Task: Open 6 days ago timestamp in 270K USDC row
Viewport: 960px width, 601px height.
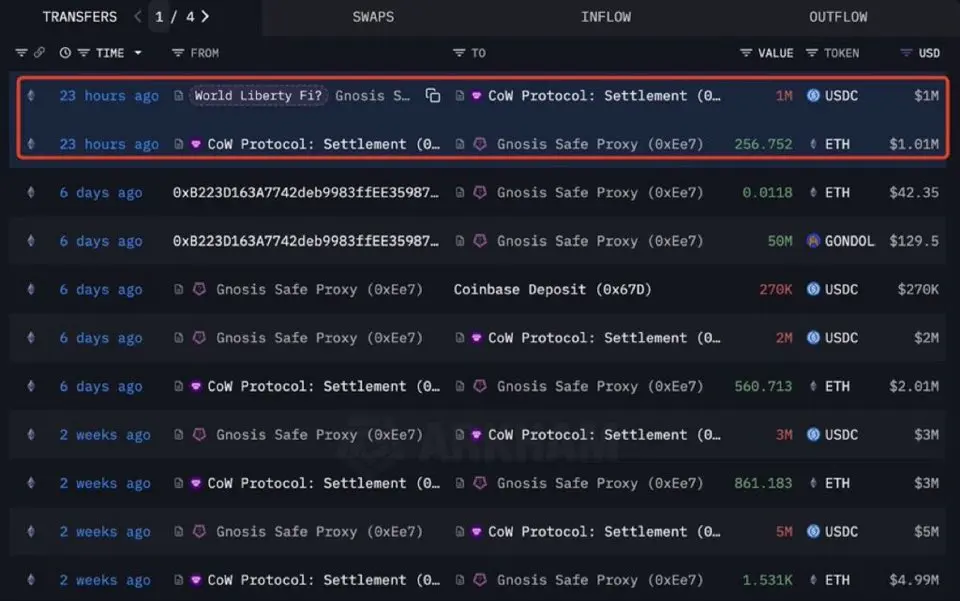Action: 101,289
